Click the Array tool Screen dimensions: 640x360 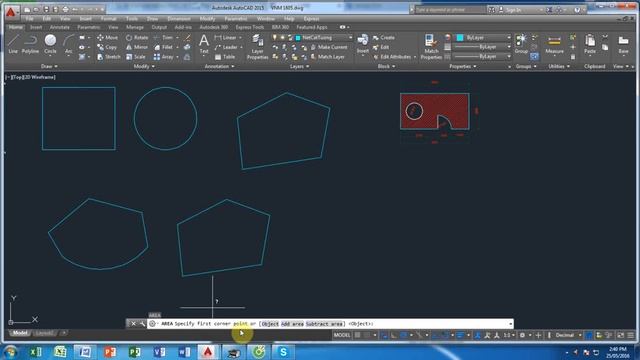(x=163, y=57)
